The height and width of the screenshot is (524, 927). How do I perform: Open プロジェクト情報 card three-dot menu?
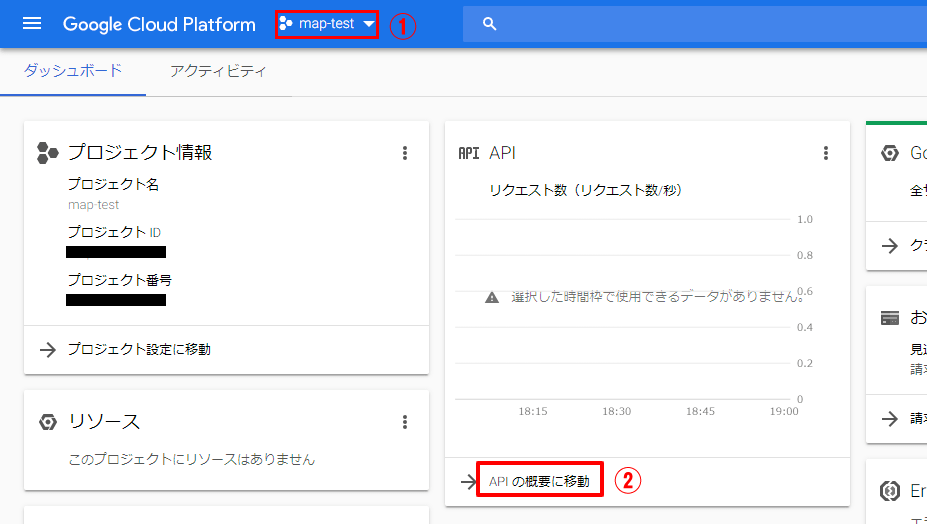(405, 153)
